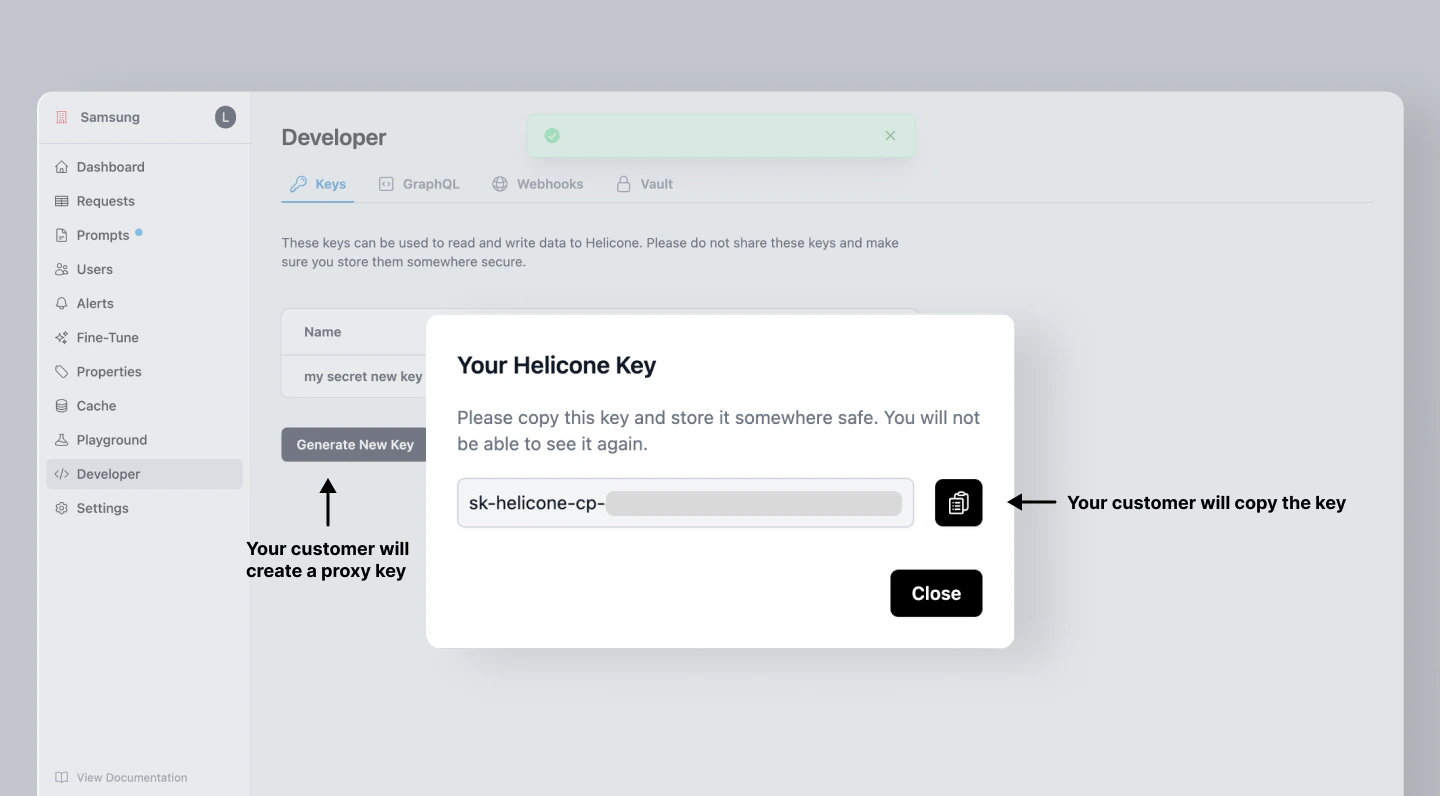Open the Cache page
The width and height of the screenshot is (1440, 796).
[96, 406]
